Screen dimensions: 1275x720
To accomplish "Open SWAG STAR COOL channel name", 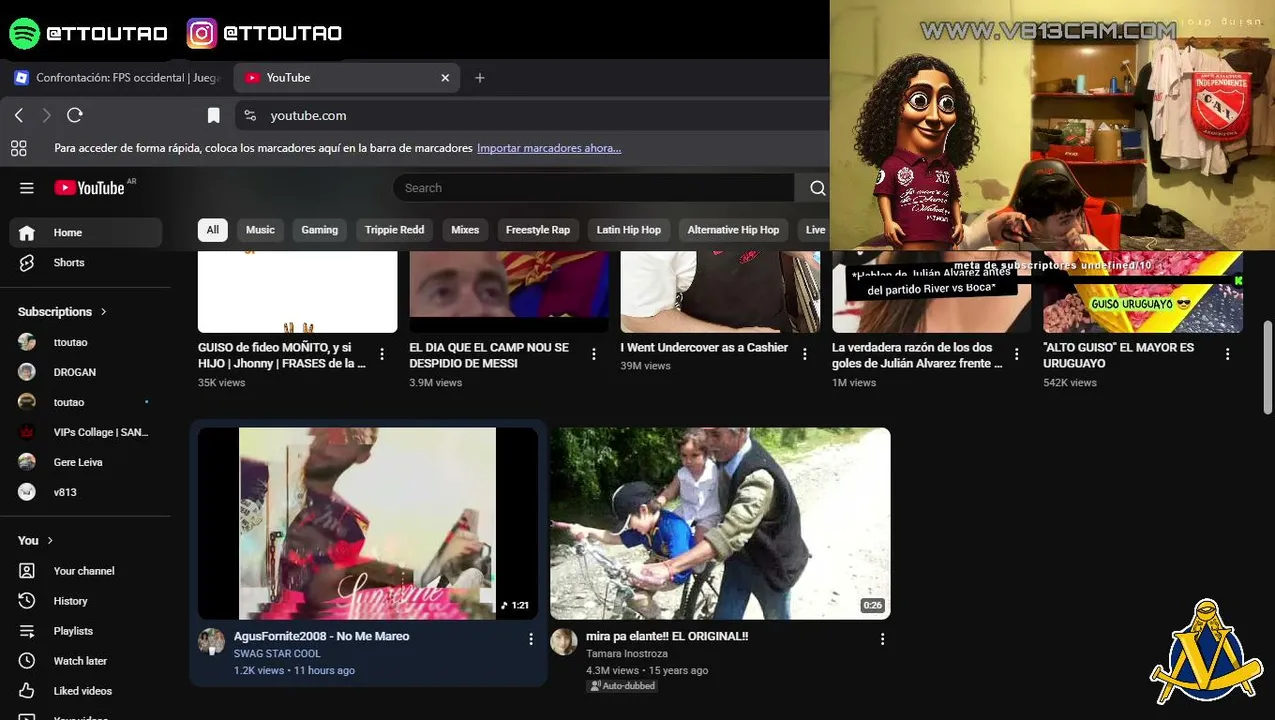I will pos(277,654).
